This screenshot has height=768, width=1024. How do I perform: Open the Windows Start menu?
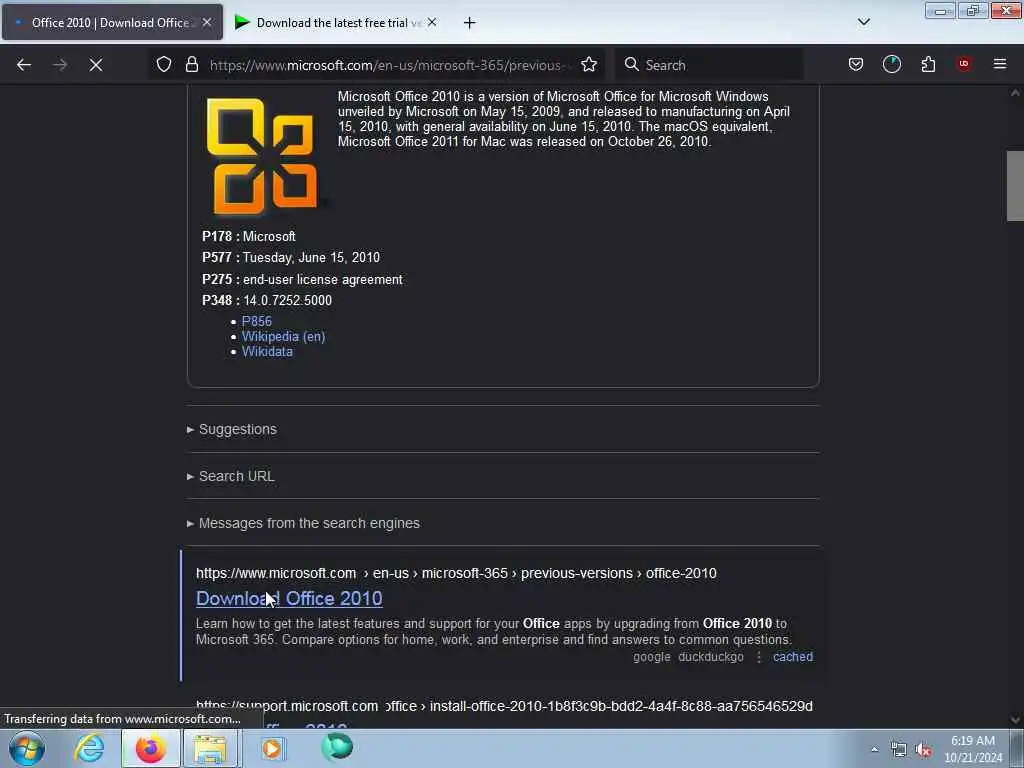click(27, 748)
